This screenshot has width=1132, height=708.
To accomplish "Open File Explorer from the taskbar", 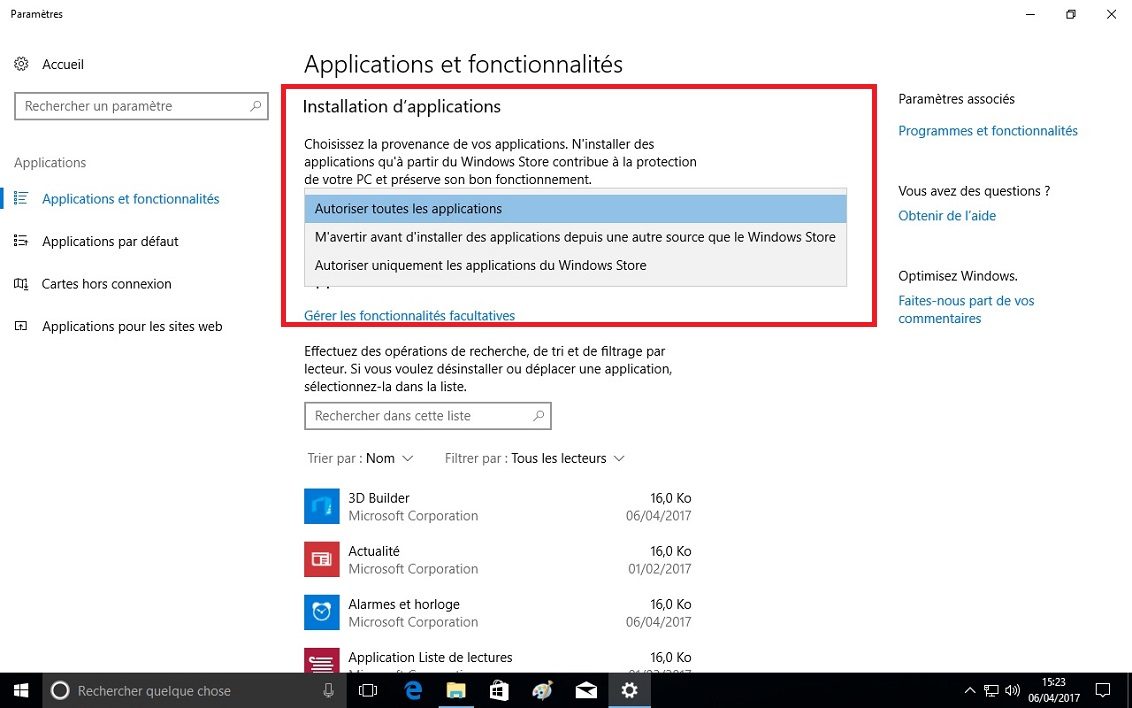I will 456,690.
